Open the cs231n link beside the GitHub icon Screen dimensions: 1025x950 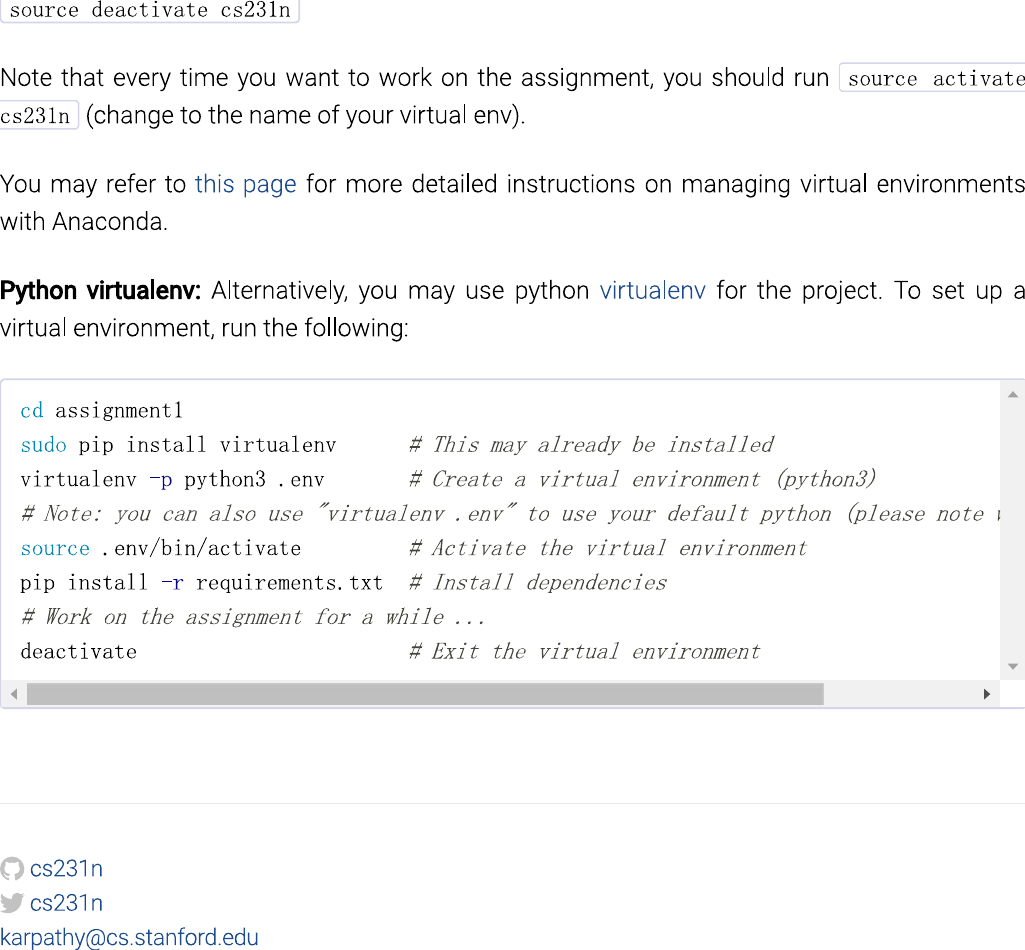(x=66, y=869)
